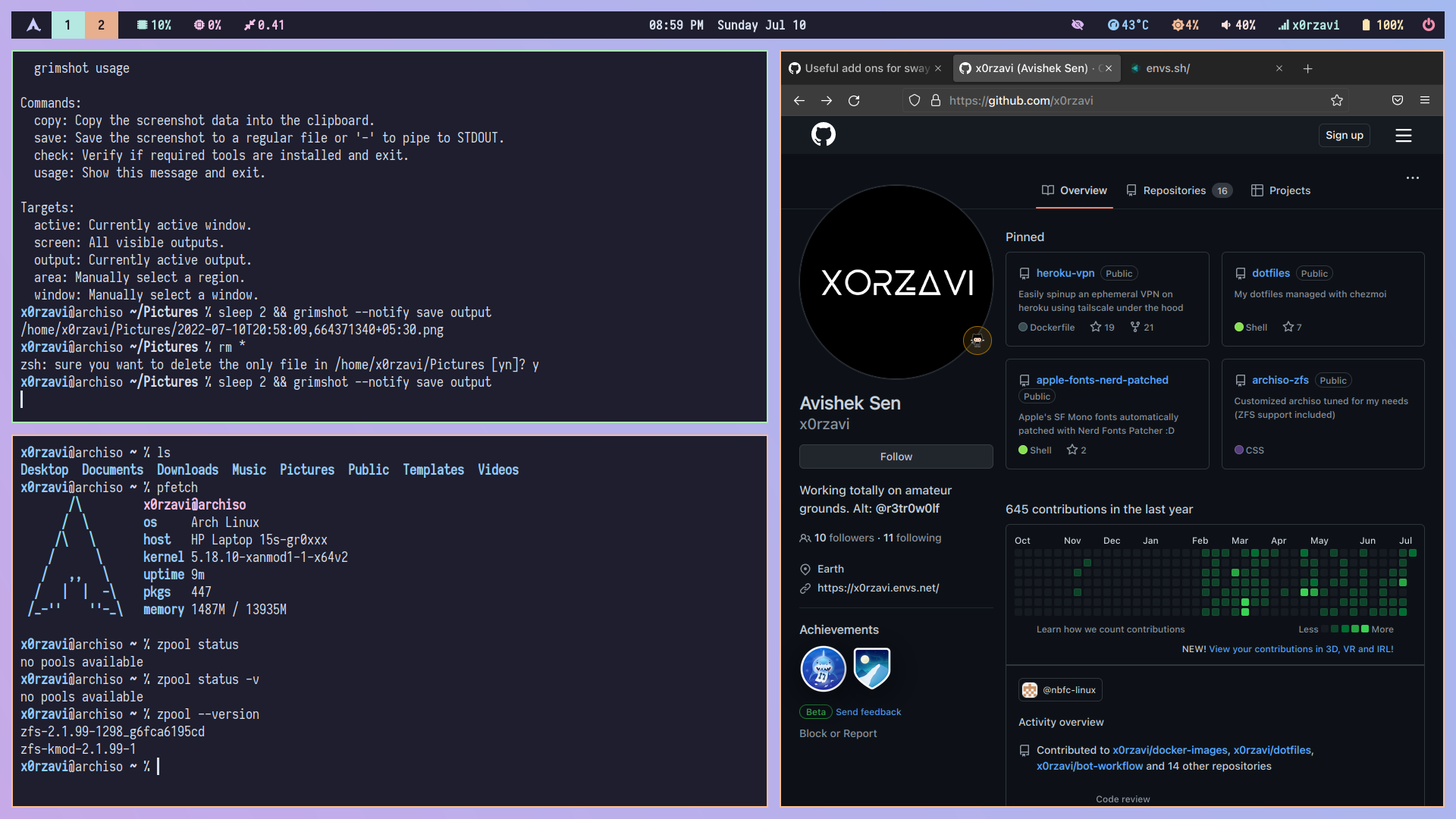Toggle volume 40% indicator in bar
Screen dimensions: 1456x819
[x=1238, y=25]
